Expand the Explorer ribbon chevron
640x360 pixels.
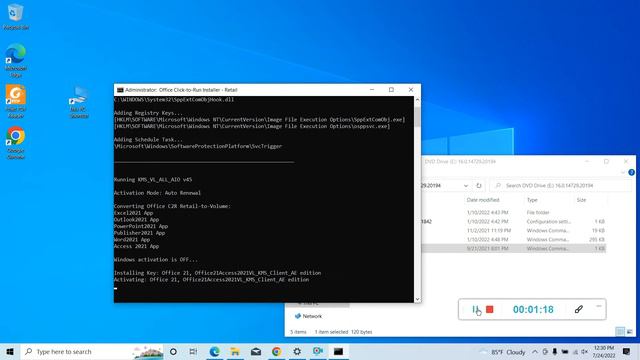622,172
